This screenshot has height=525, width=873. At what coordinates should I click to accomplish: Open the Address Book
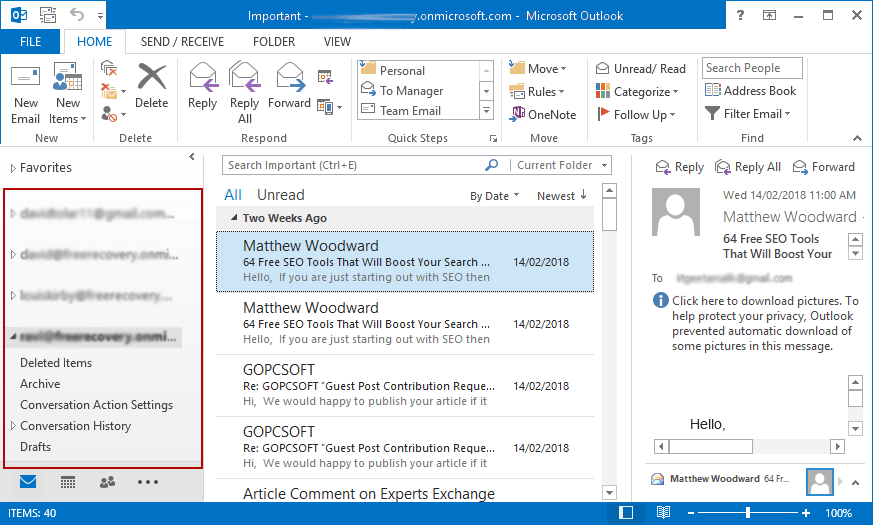751,90
